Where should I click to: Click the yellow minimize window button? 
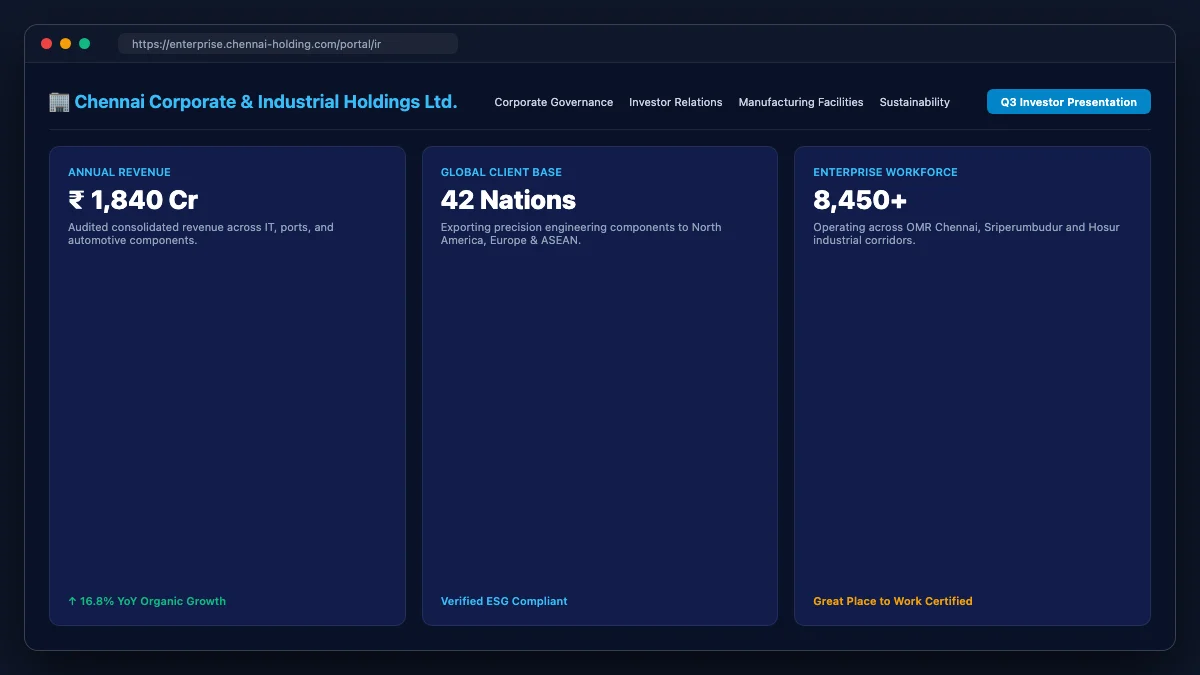65,44
